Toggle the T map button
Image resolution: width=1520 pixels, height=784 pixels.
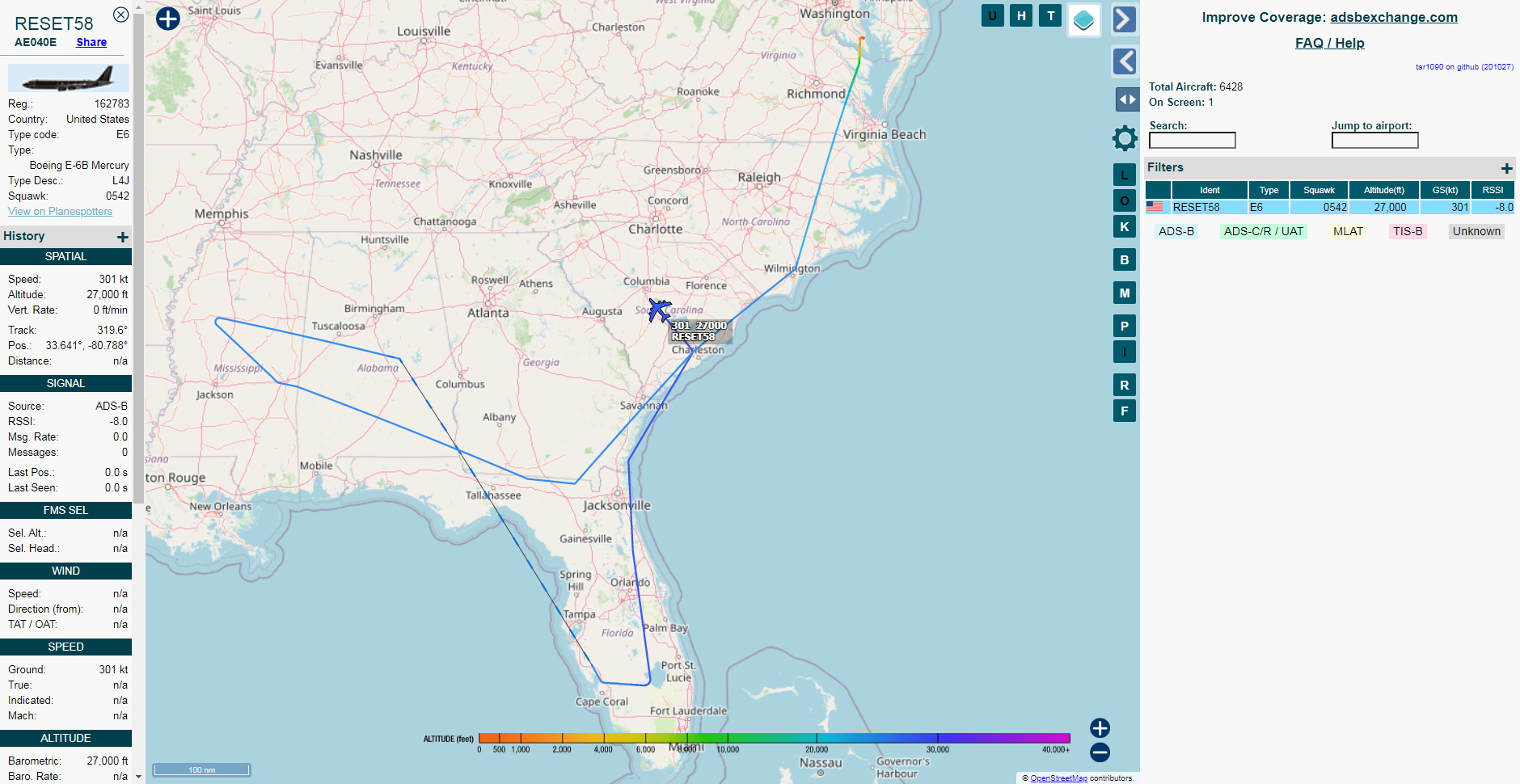point(1050,15)
